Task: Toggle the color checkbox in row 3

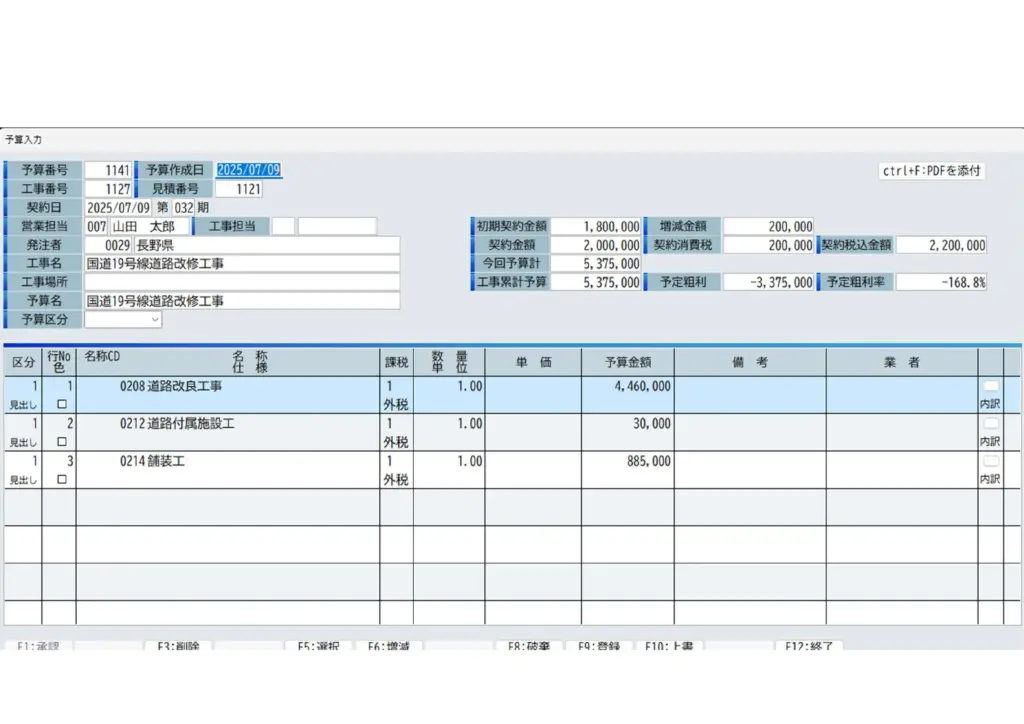Action: [62, 479]
